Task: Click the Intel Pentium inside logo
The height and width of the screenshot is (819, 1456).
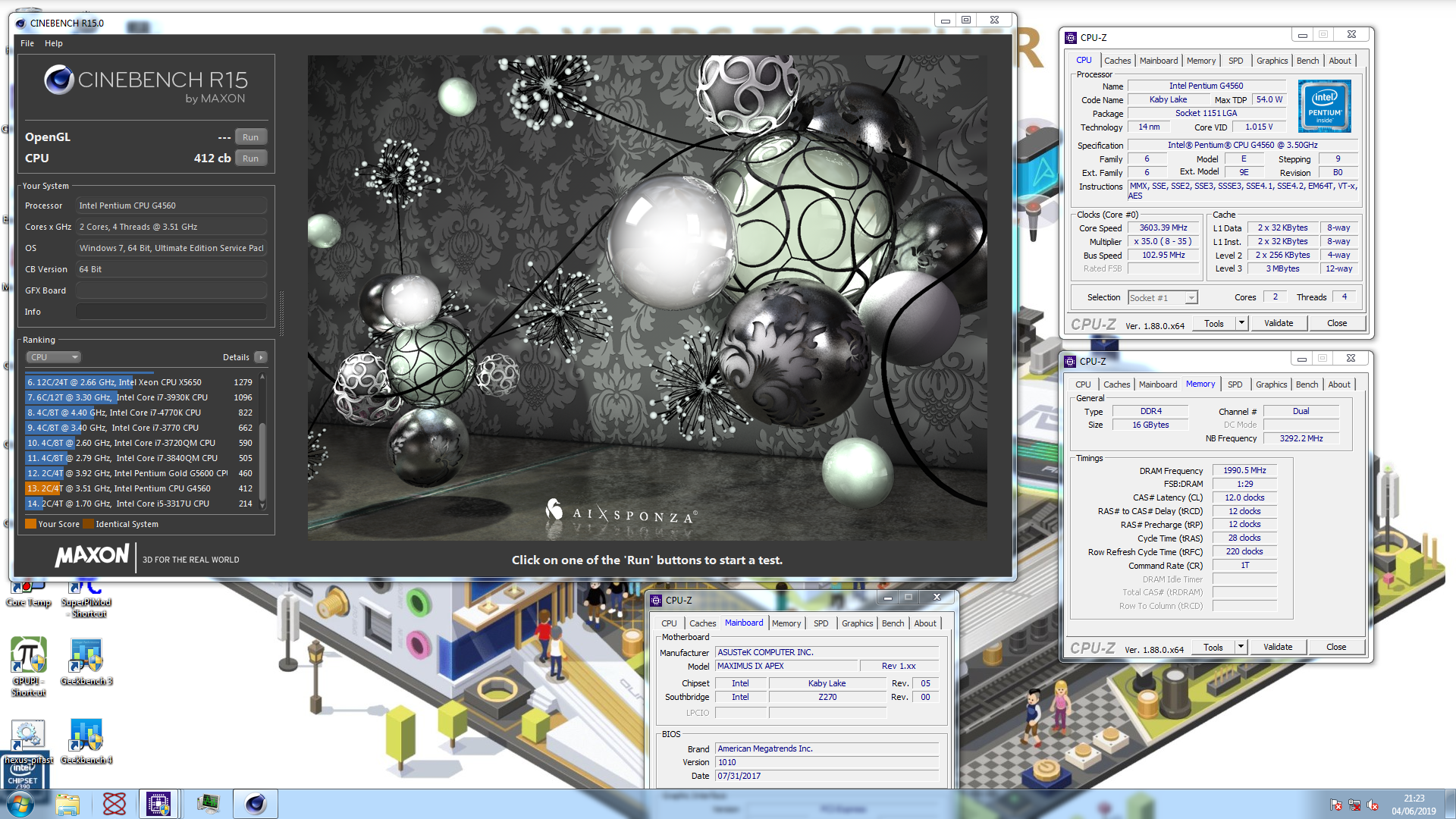Action: point(1325,107)
